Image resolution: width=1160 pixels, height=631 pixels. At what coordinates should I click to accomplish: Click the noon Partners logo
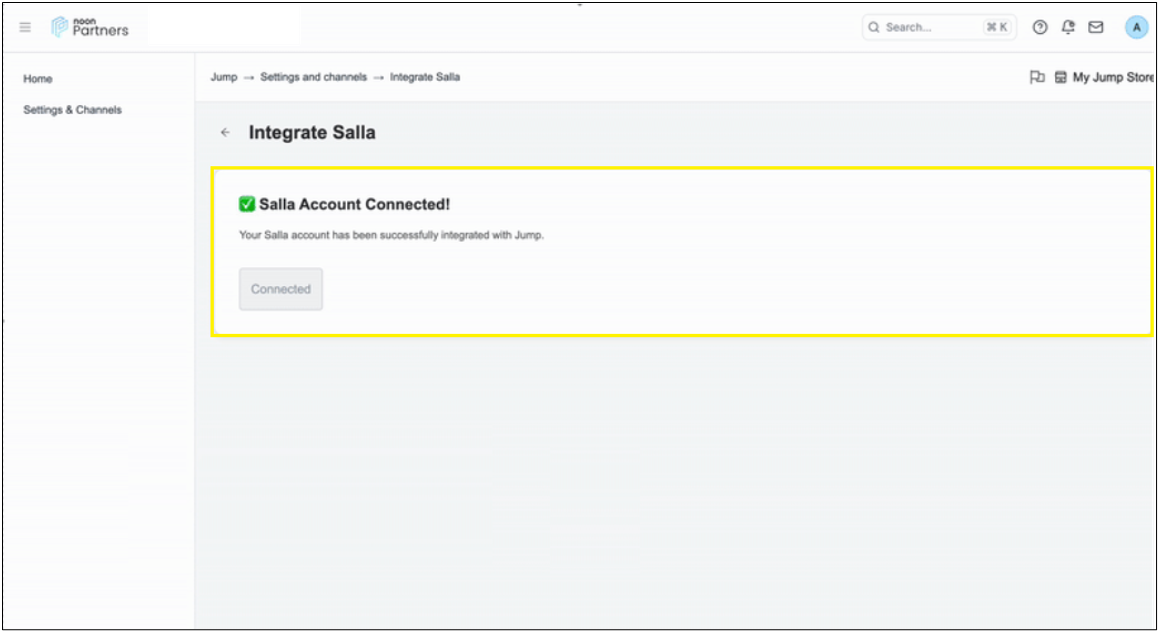pos(90,27)
